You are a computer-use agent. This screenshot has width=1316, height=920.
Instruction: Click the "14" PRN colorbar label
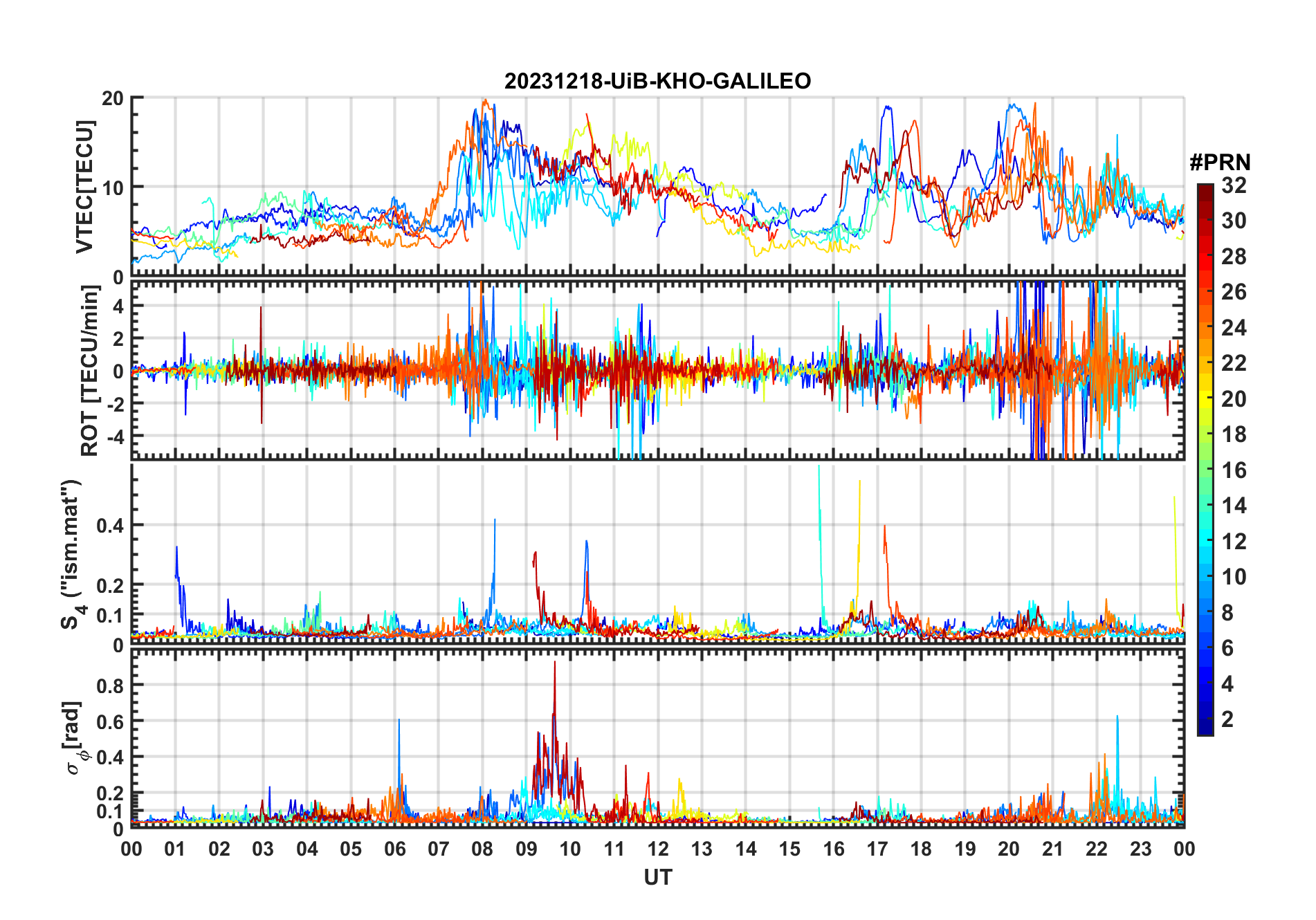[1234, 506]
